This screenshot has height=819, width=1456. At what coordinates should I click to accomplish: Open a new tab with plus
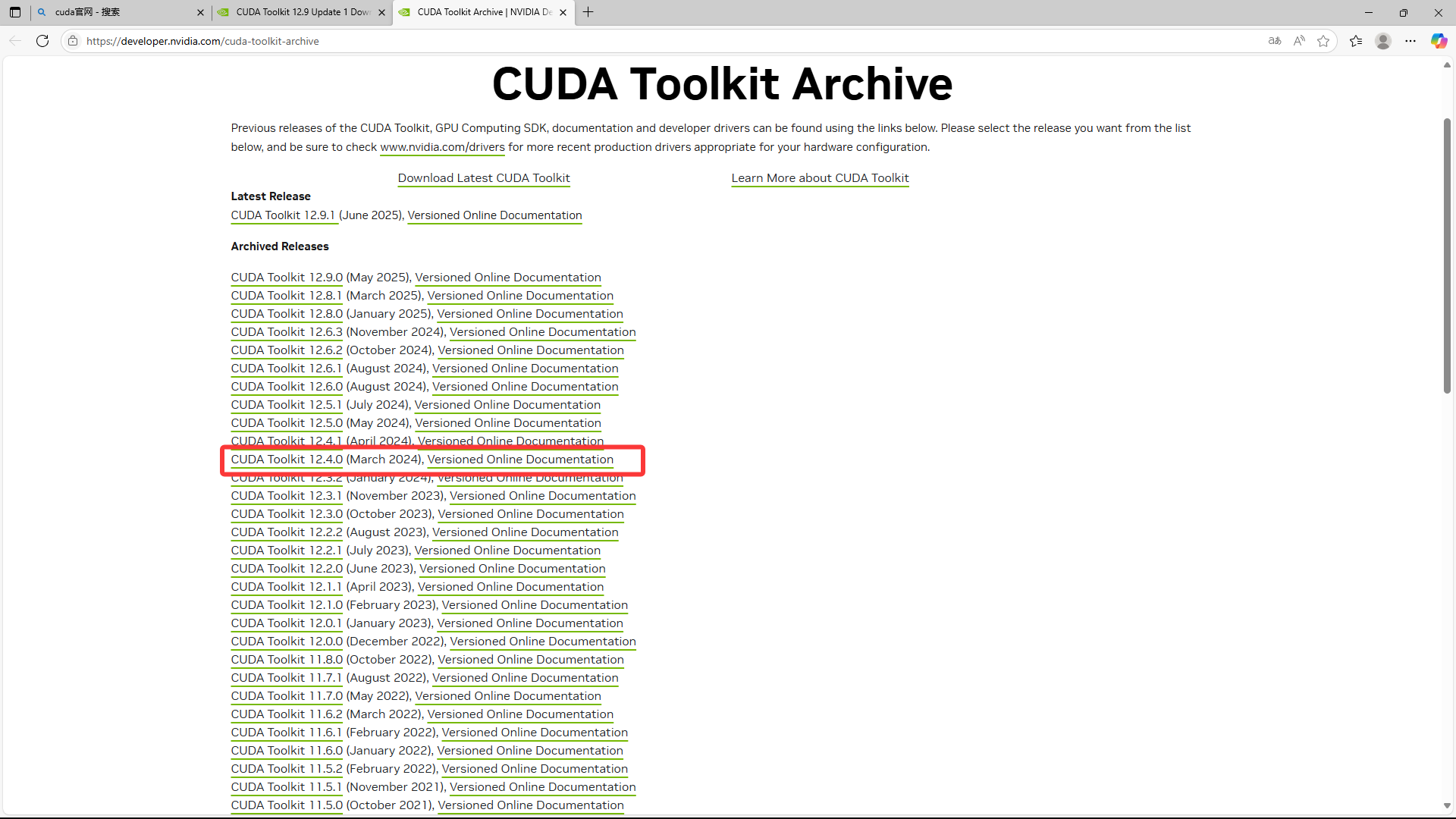(588, 12)
